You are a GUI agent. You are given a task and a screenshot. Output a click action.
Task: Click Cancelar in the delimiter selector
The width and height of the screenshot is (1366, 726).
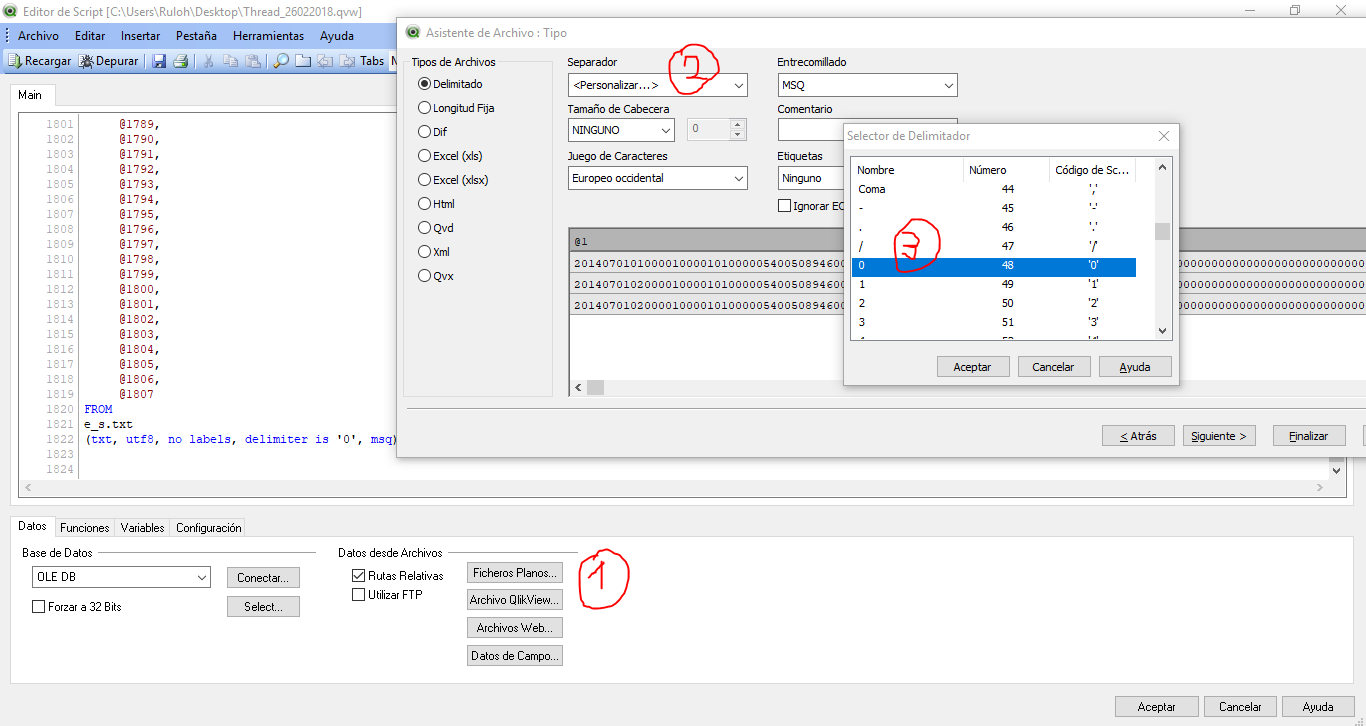coord(1053,367)
